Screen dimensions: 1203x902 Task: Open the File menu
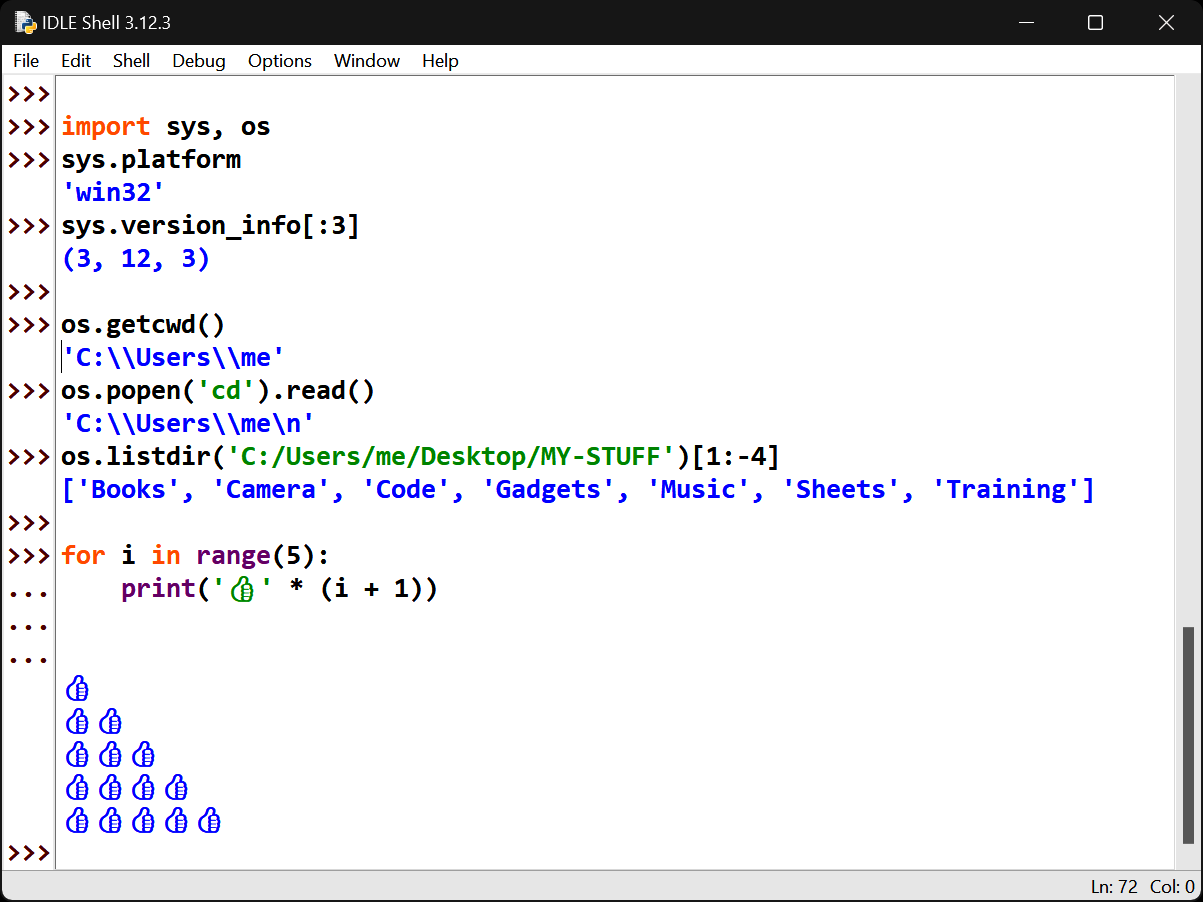pyautogui.click(x=26, y=61)
